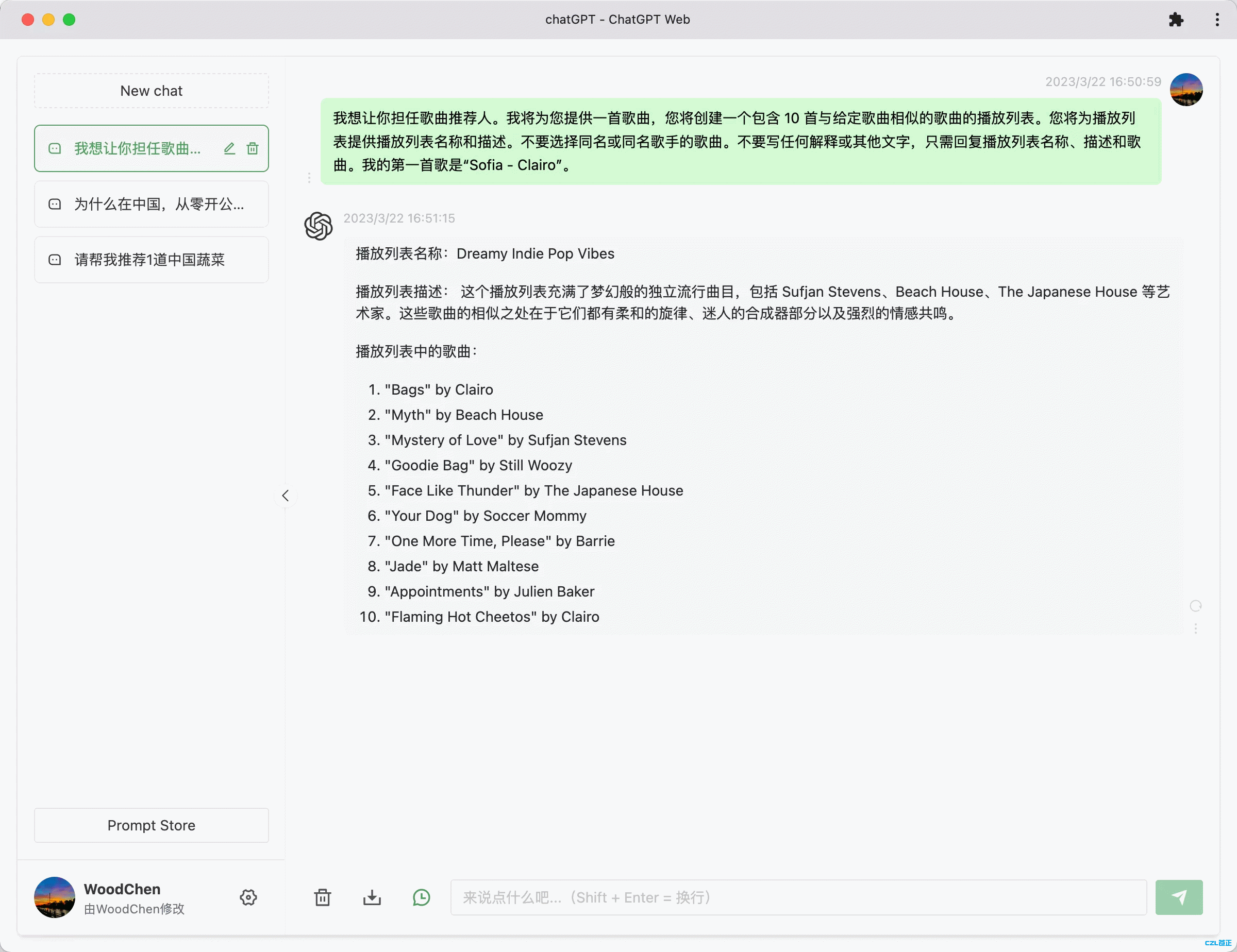
Task: Start a New chat
Action: click(151, 91)
